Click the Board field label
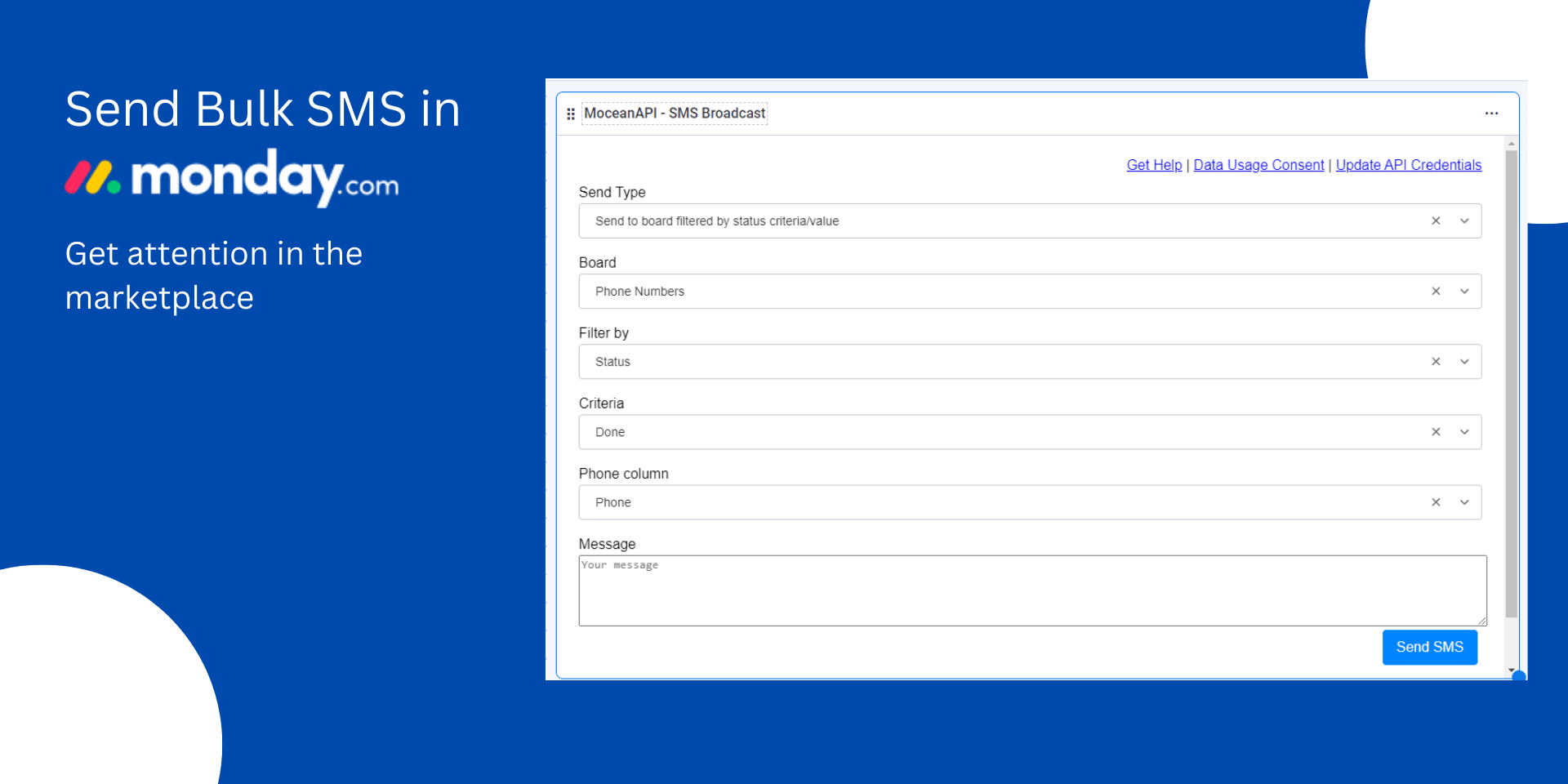 [x=597, y=262]
